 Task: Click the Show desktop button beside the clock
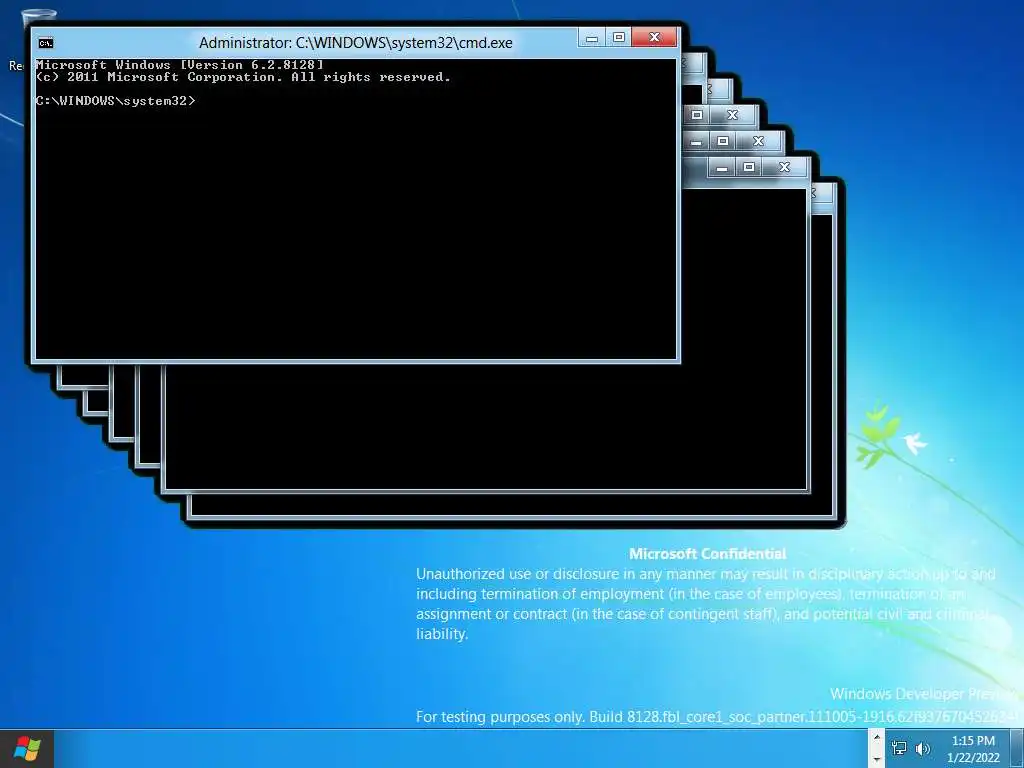[x=1016, y=748]
